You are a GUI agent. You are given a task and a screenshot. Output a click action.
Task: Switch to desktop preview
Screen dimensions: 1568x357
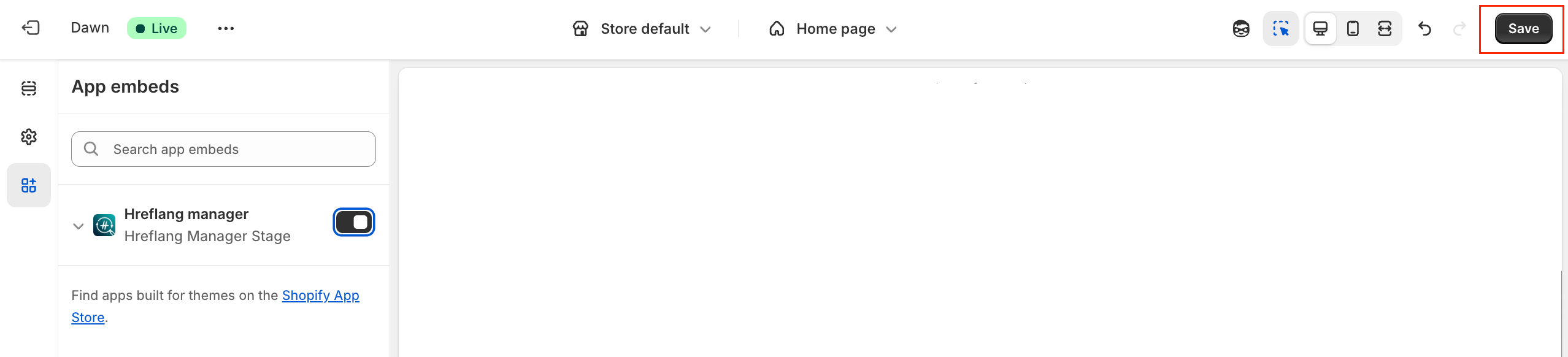click(x=1320, y=28)
